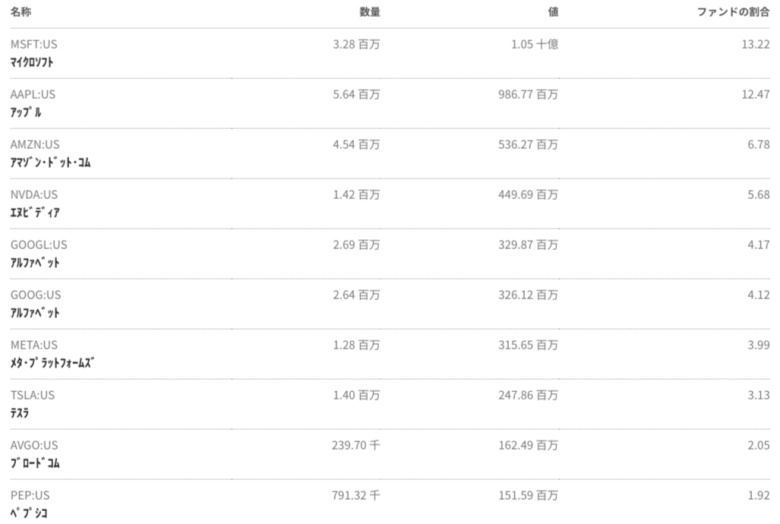The width and height of the screenshot is (780, 524).
Task: Click the ファンドの割合 column header
Action: point(733,12)
